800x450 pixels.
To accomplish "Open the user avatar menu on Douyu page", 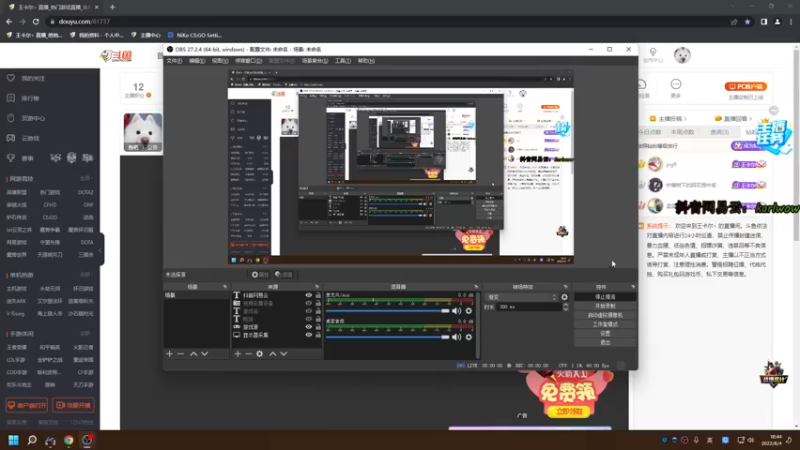I will [x=682, y=55].
